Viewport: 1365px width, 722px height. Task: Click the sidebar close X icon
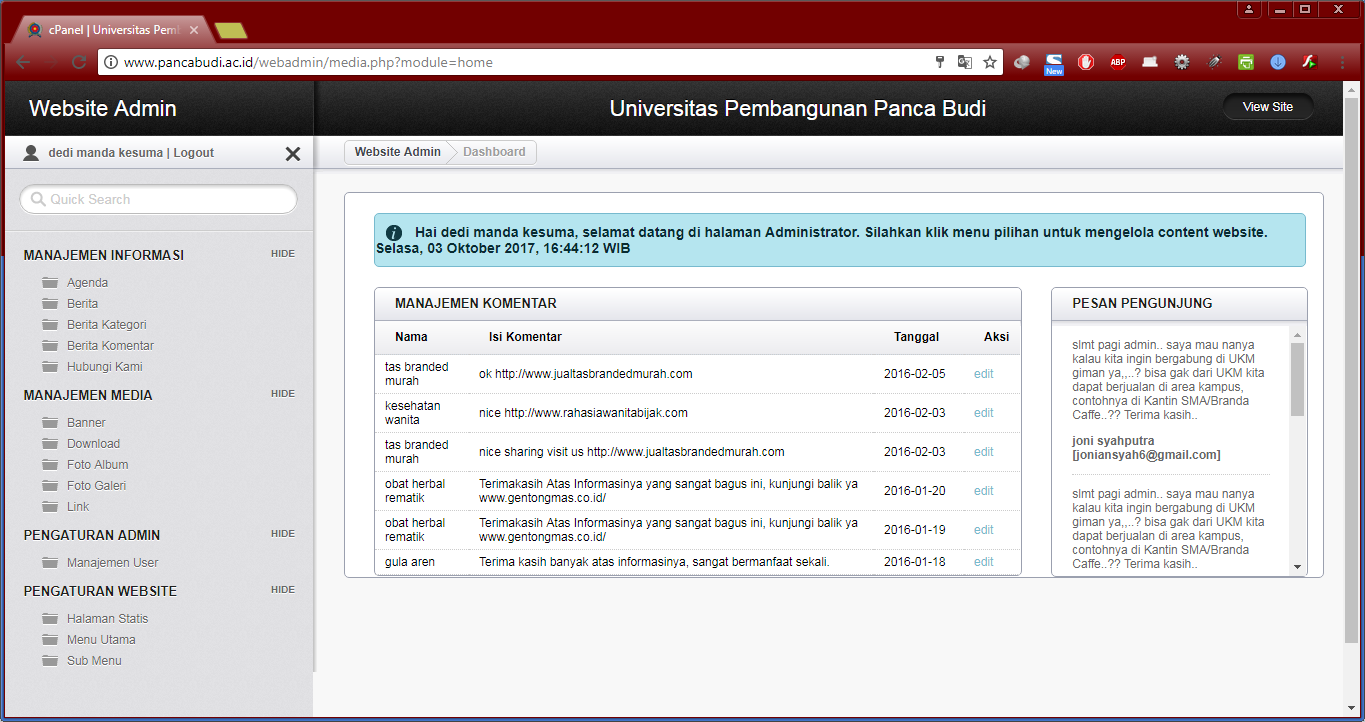pos(293,154)
